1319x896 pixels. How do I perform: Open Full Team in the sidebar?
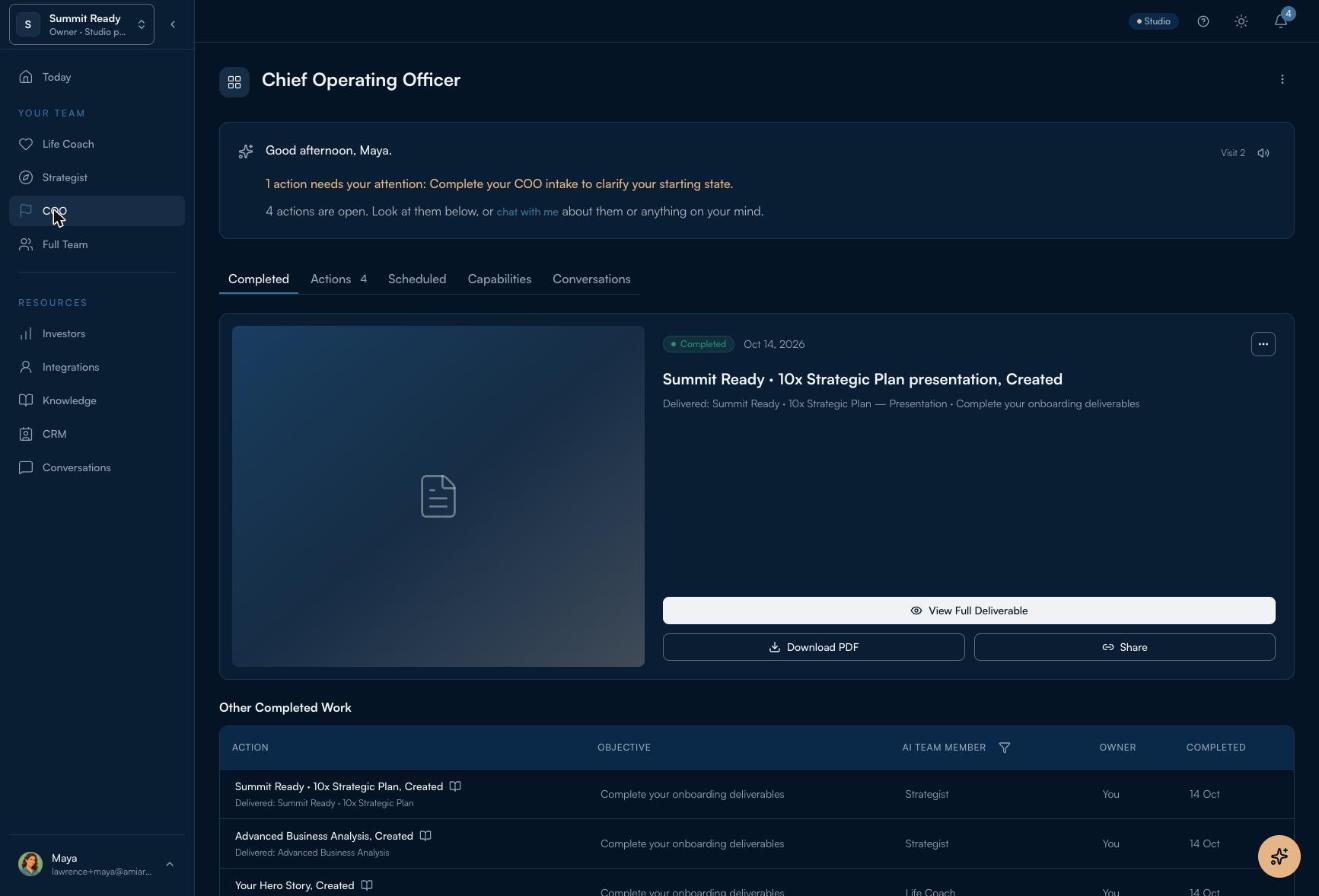(97, 244)
